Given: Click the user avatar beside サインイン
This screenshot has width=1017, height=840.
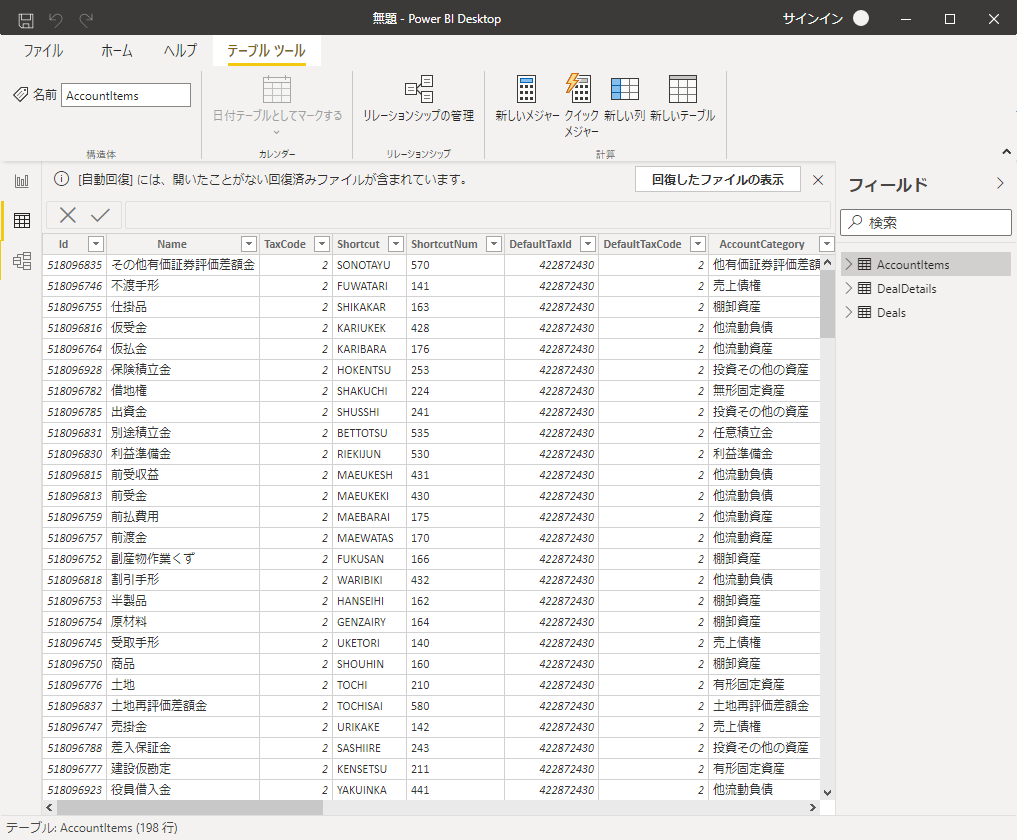Looking at the screenshot, I should 861,18.
